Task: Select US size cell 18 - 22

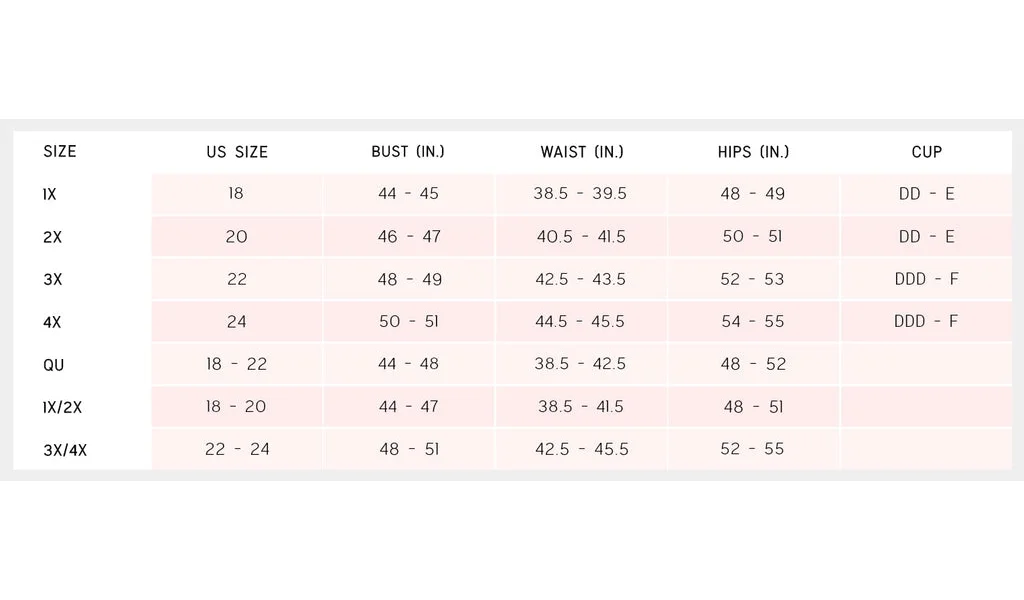Action: 236,364
